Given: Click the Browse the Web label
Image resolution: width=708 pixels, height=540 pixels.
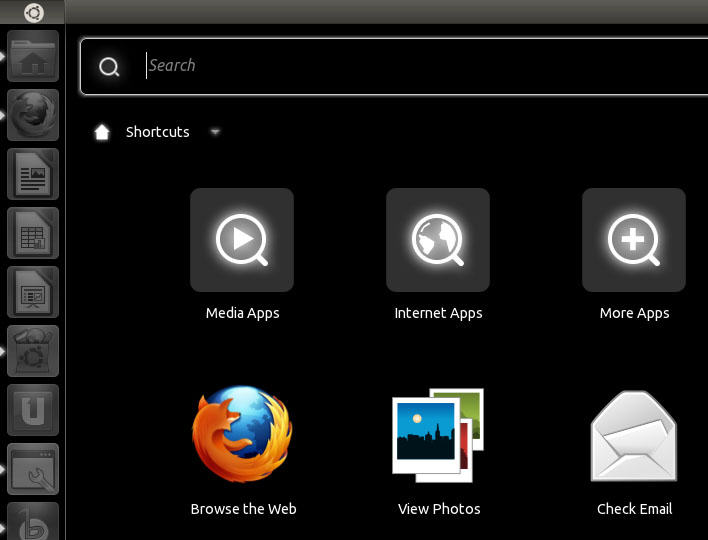Looking at the screenshot, I should [x=243, y=509].
